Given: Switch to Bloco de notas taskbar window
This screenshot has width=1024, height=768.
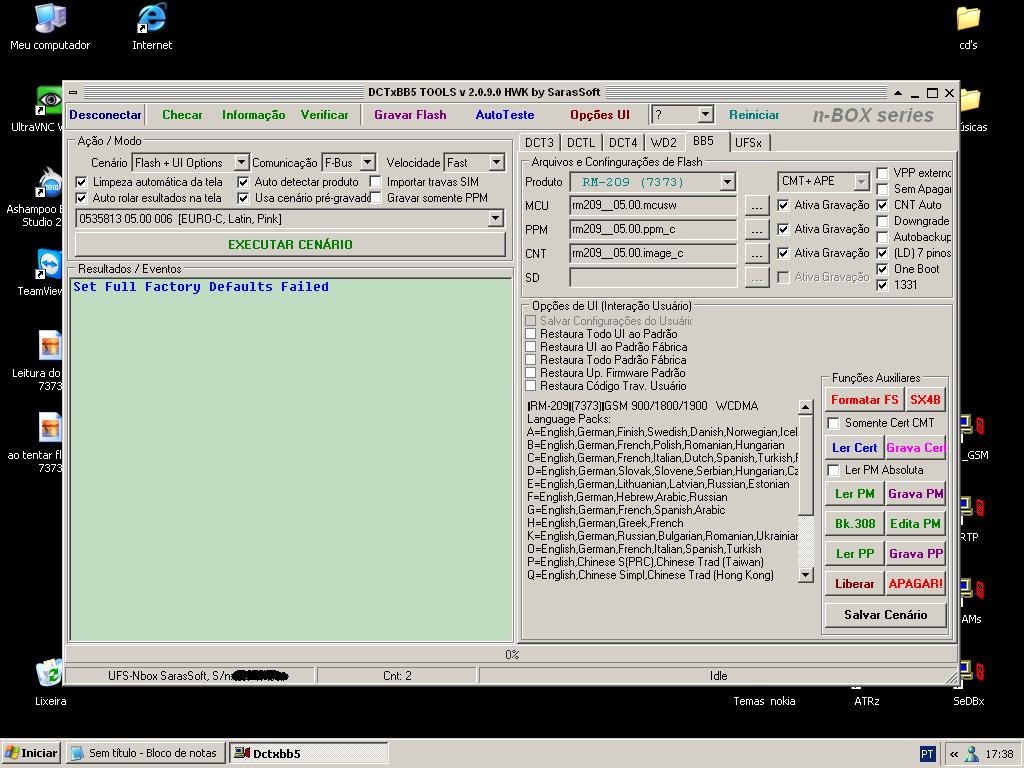Looking at the screenshot, I should [146, 753].
